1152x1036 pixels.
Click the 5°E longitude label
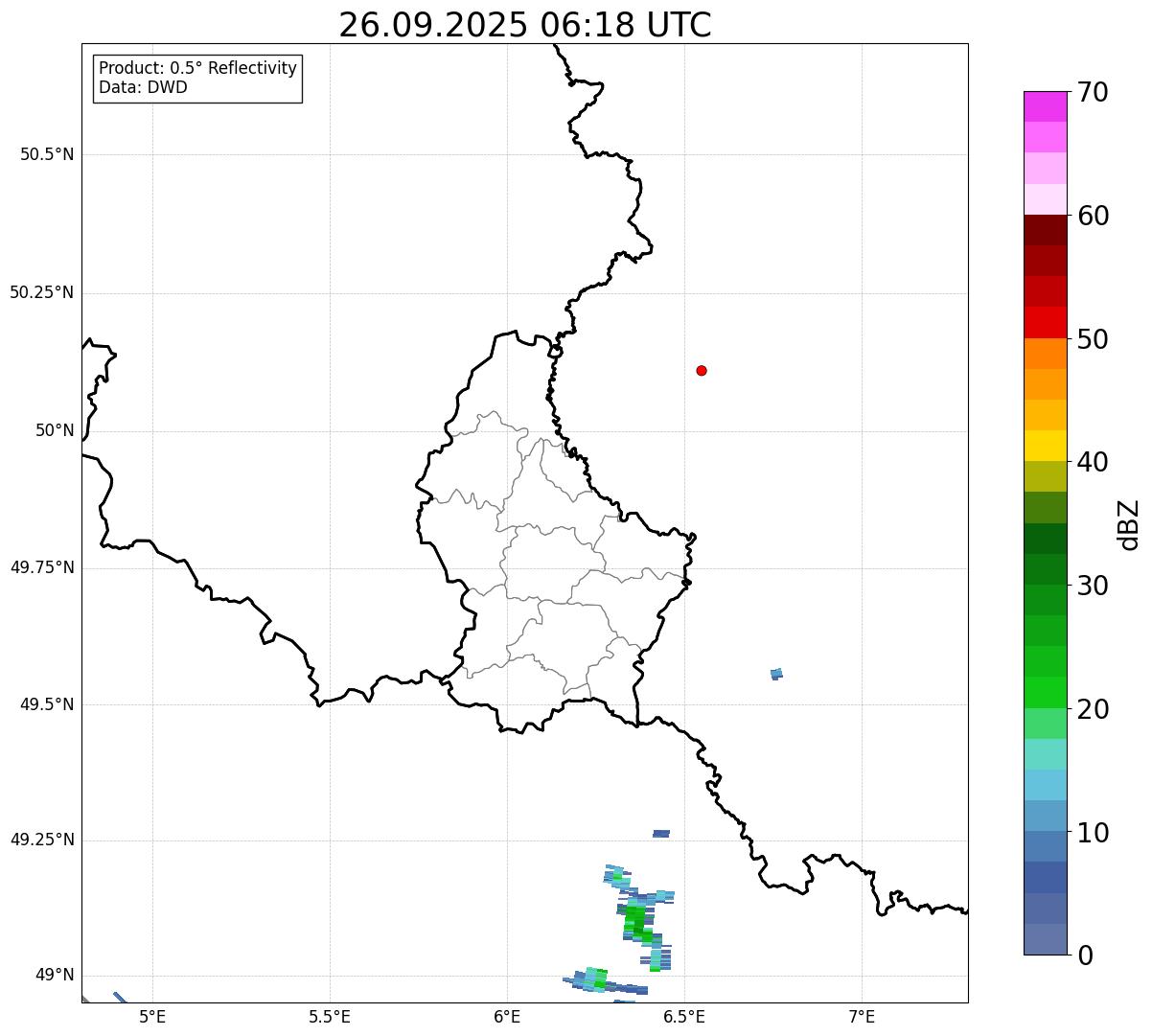point(152,1017)
